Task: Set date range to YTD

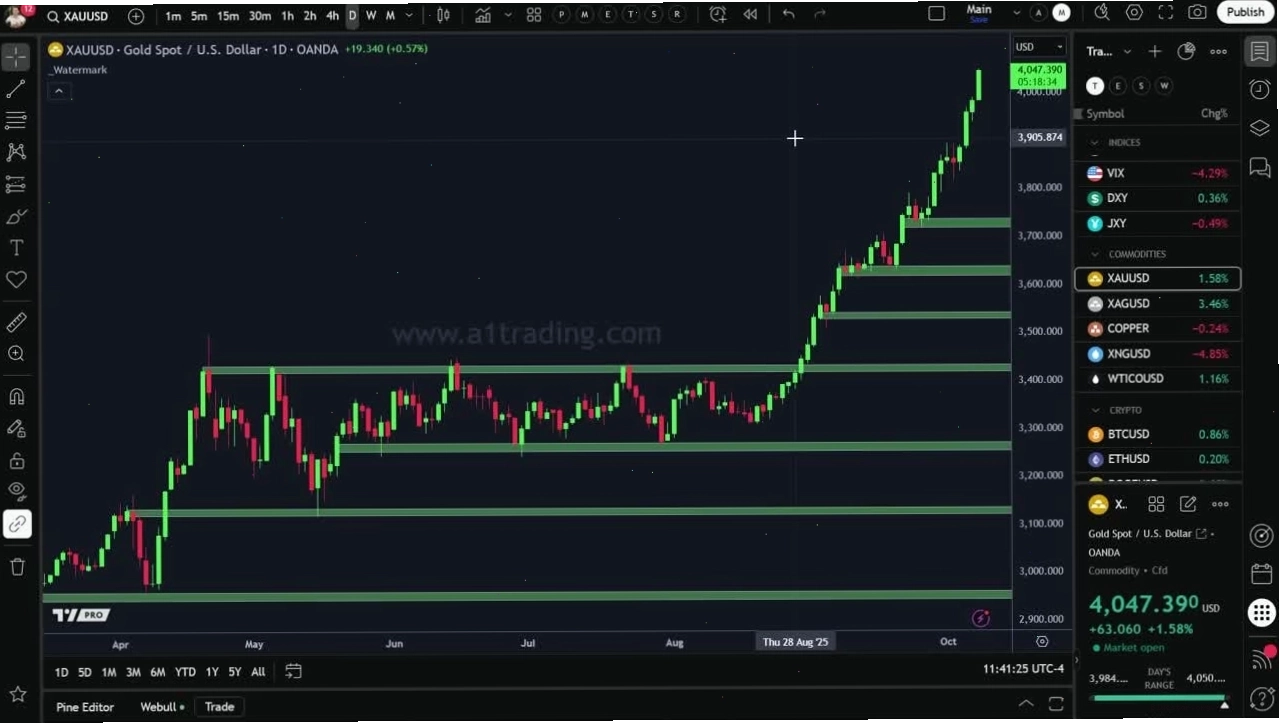Action: click(x=185, y=672)
